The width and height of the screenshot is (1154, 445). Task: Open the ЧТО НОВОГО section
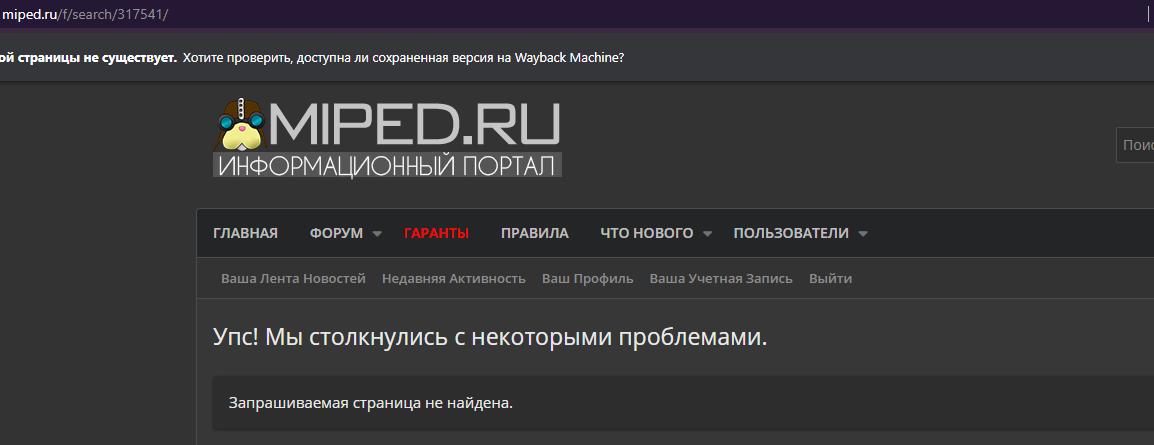[647, 233]
